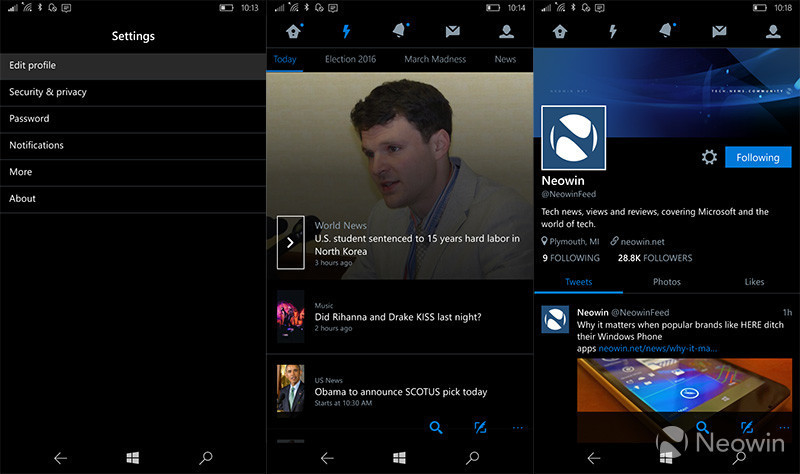Image resolution: width=800 pixels, height=474 pixels.
Task: Open gear settings next to Following
Action: [709, 157]
